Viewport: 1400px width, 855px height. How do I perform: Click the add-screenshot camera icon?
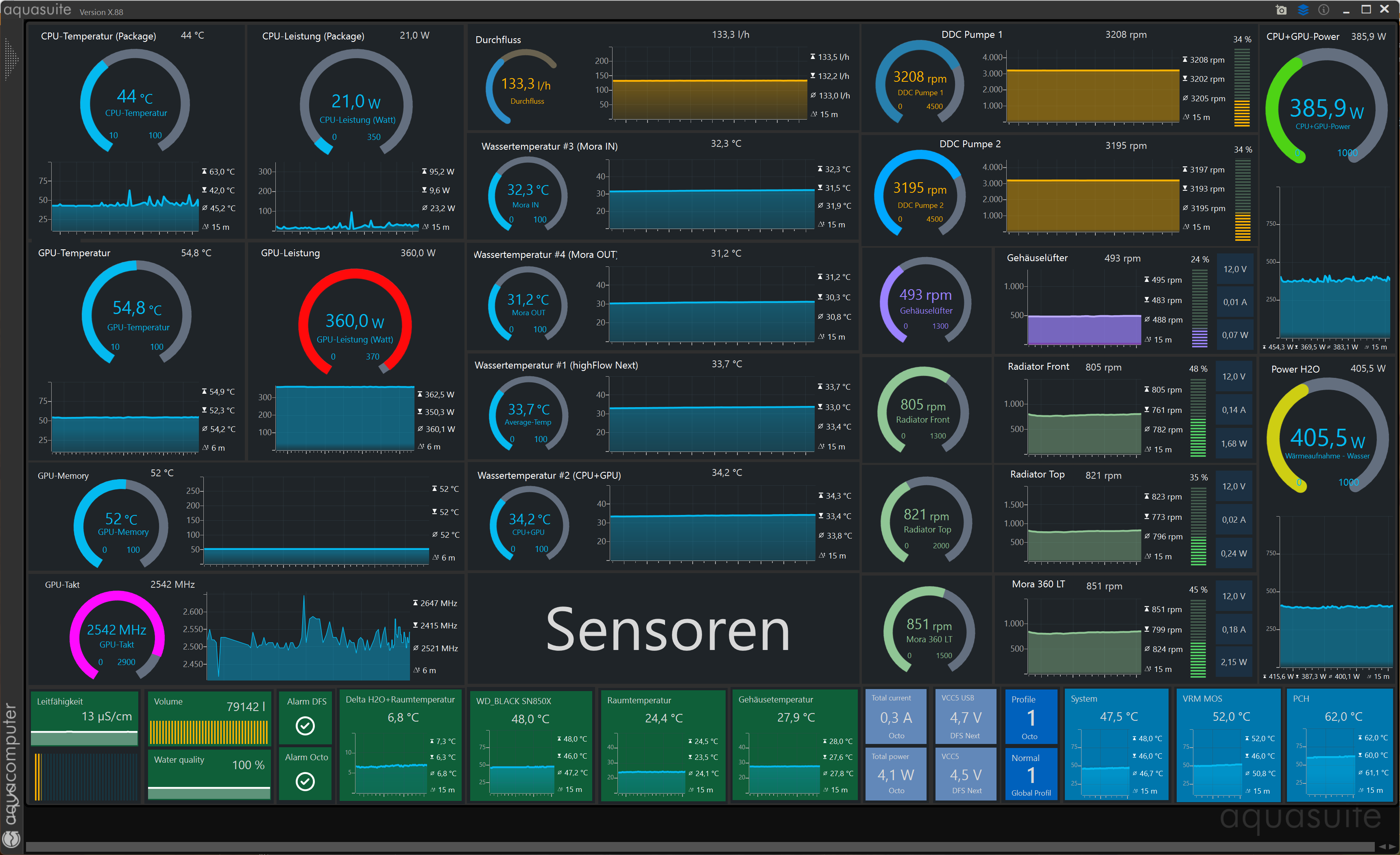(x=1281, y=10)
